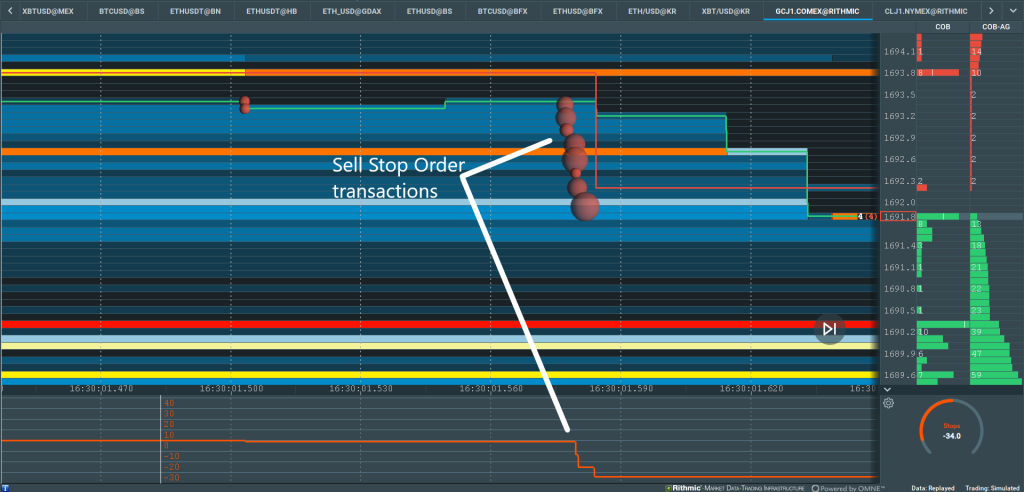Click the red COB ask bar at 1693.8
This screenshot has width=1024, height=492.
point(938,73)
